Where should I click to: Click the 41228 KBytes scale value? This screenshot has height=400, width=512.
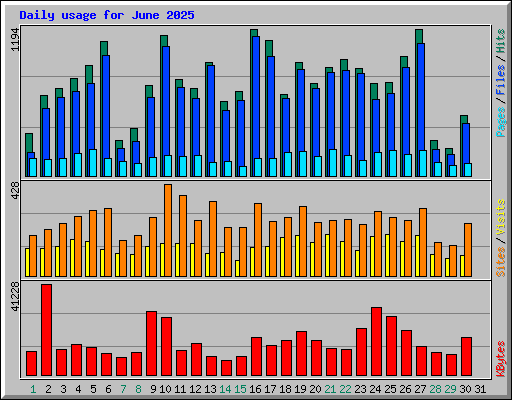15,296
